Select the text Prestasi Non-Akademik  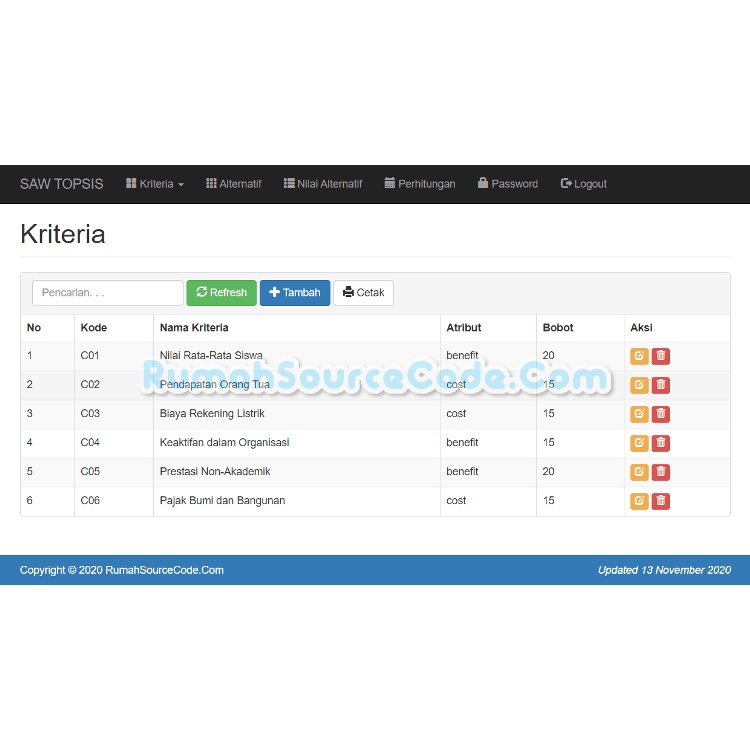pos(215,471)
